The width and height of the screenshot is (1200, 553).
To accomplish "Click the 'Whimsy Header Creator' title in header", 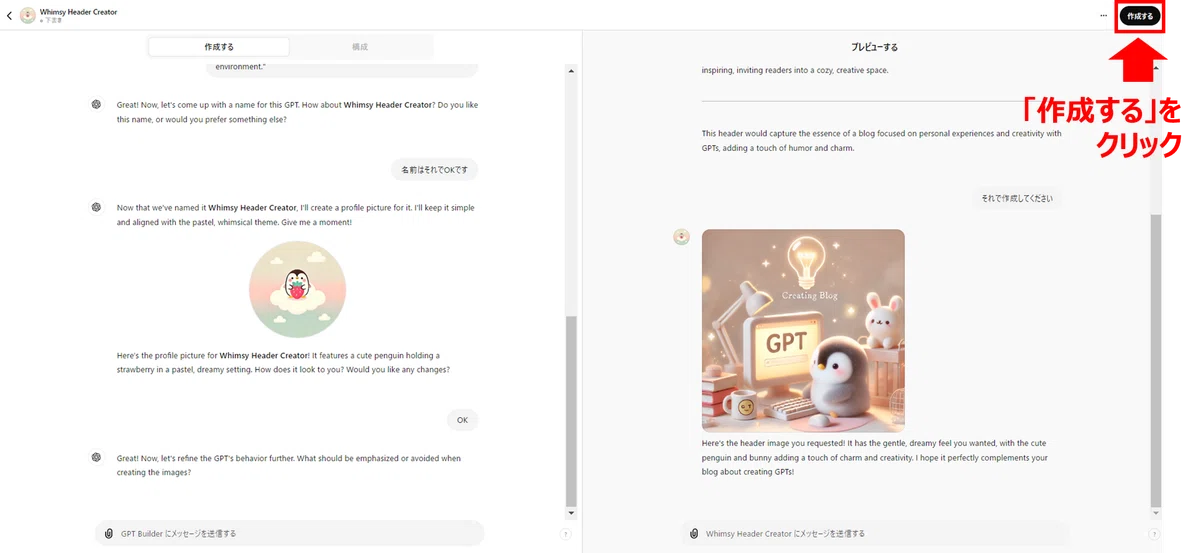I will click(x=78, y=12).
